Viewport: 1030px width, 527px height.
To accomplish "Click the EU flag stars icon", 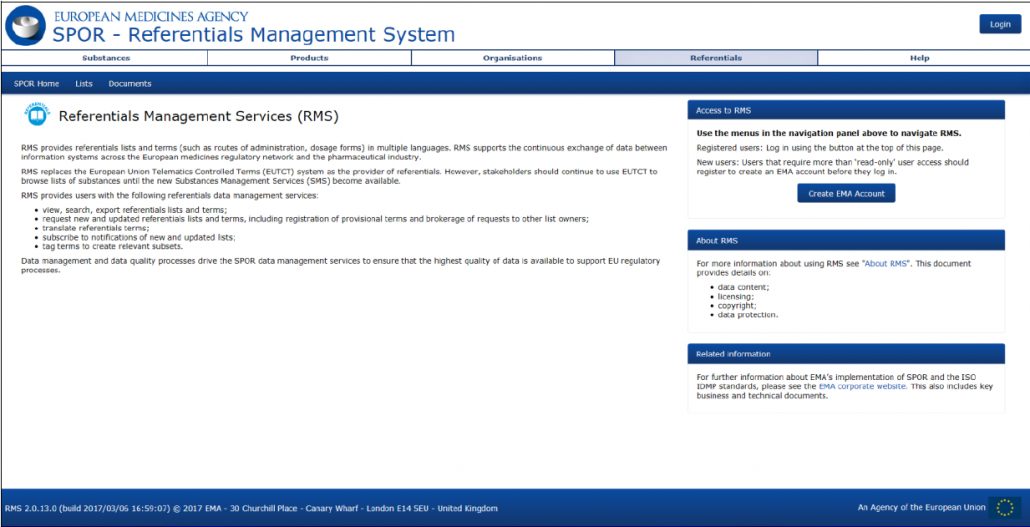I will pos(1005,507).
